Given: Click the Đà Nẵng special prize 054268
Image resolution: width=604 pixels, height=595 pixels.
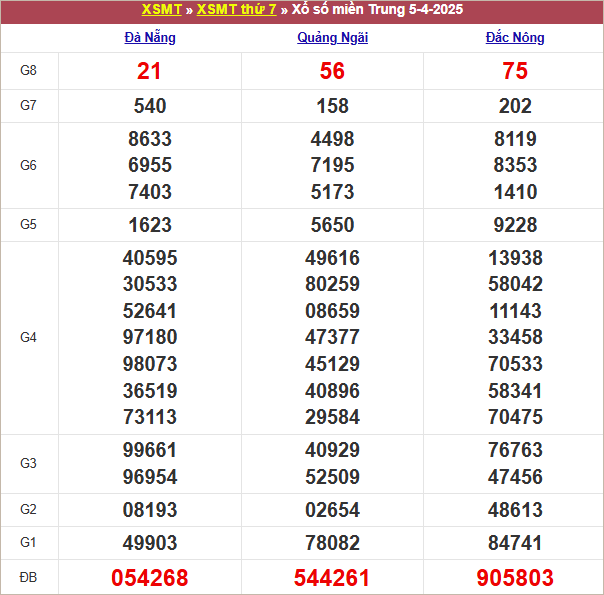Looking at the screenshot, I should click(149, 578).
